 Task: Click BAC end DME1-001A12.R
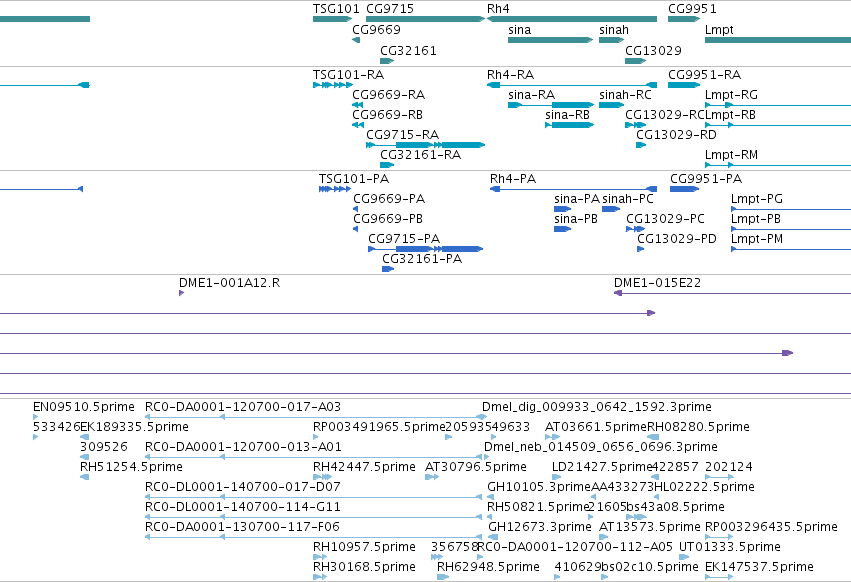pyautogui.click(x=181, y=293)
